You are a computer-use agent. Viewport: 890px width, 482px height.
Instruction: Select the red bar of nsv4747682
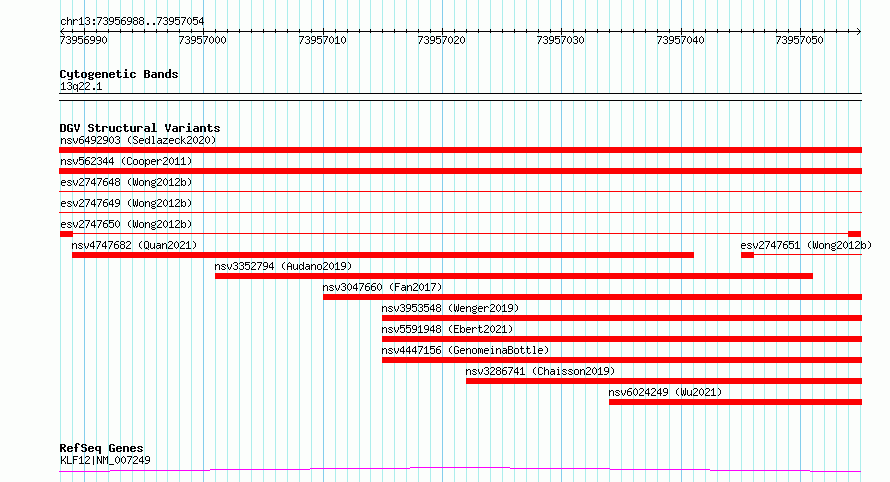(x=383, y=255)
